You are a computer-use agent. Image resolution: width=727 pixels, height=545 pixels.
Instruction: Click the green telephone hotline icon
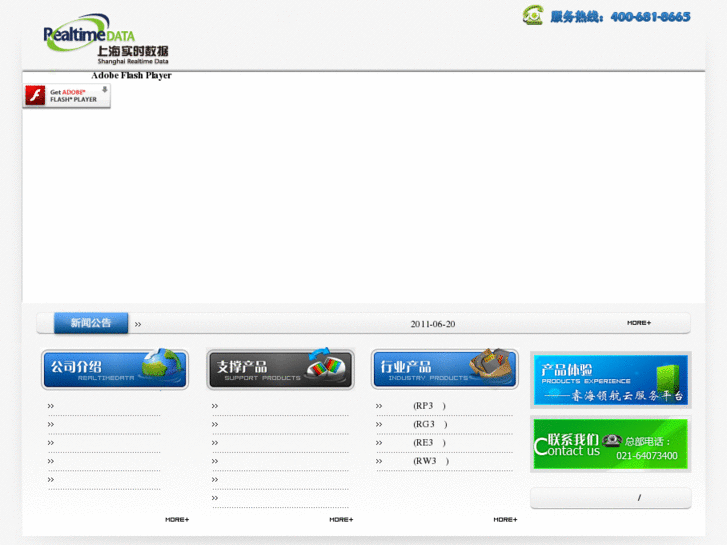533,15
